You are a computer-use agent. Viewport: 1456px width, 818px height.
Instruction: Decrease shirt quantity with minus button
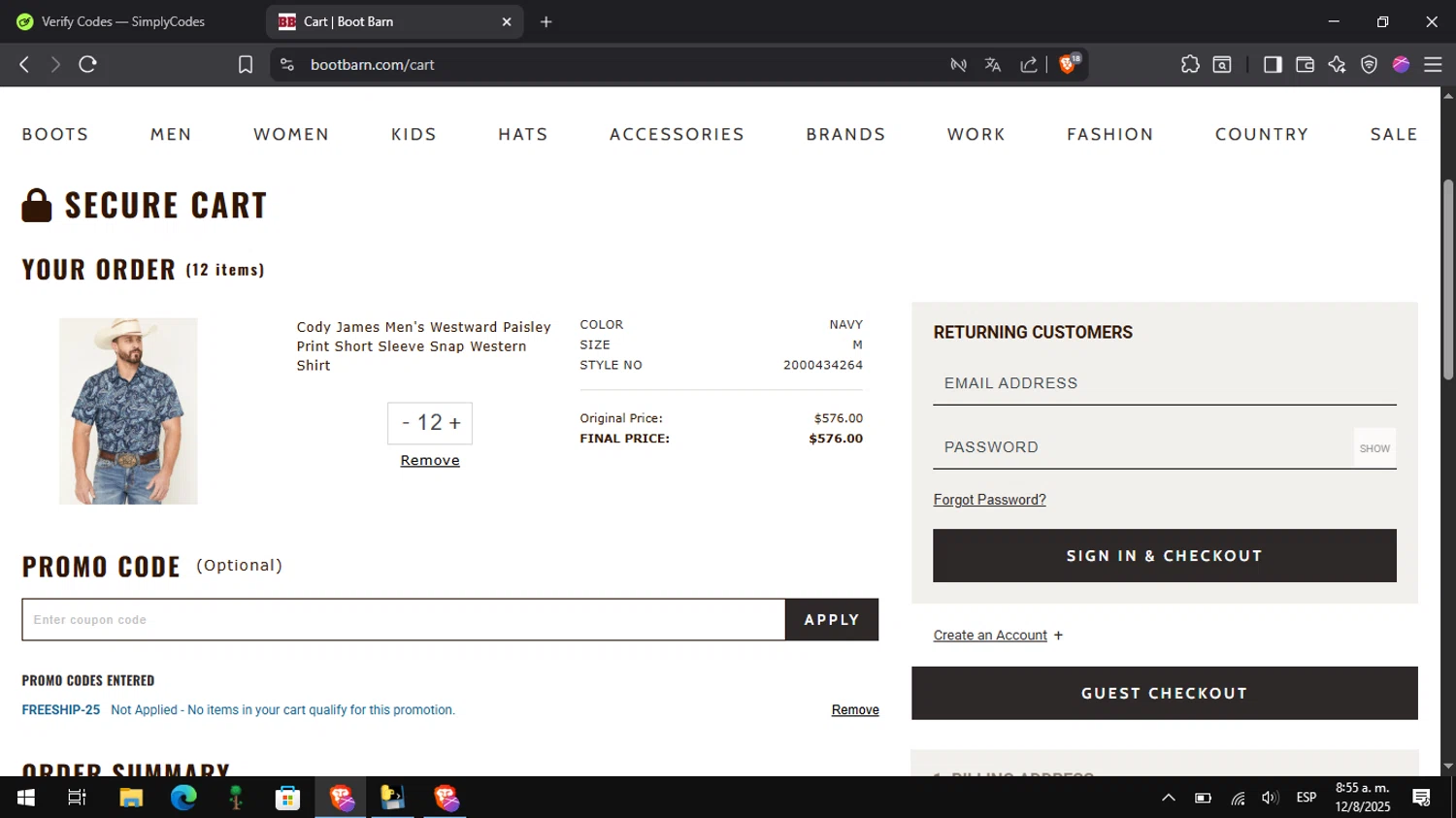coord(406,423)
